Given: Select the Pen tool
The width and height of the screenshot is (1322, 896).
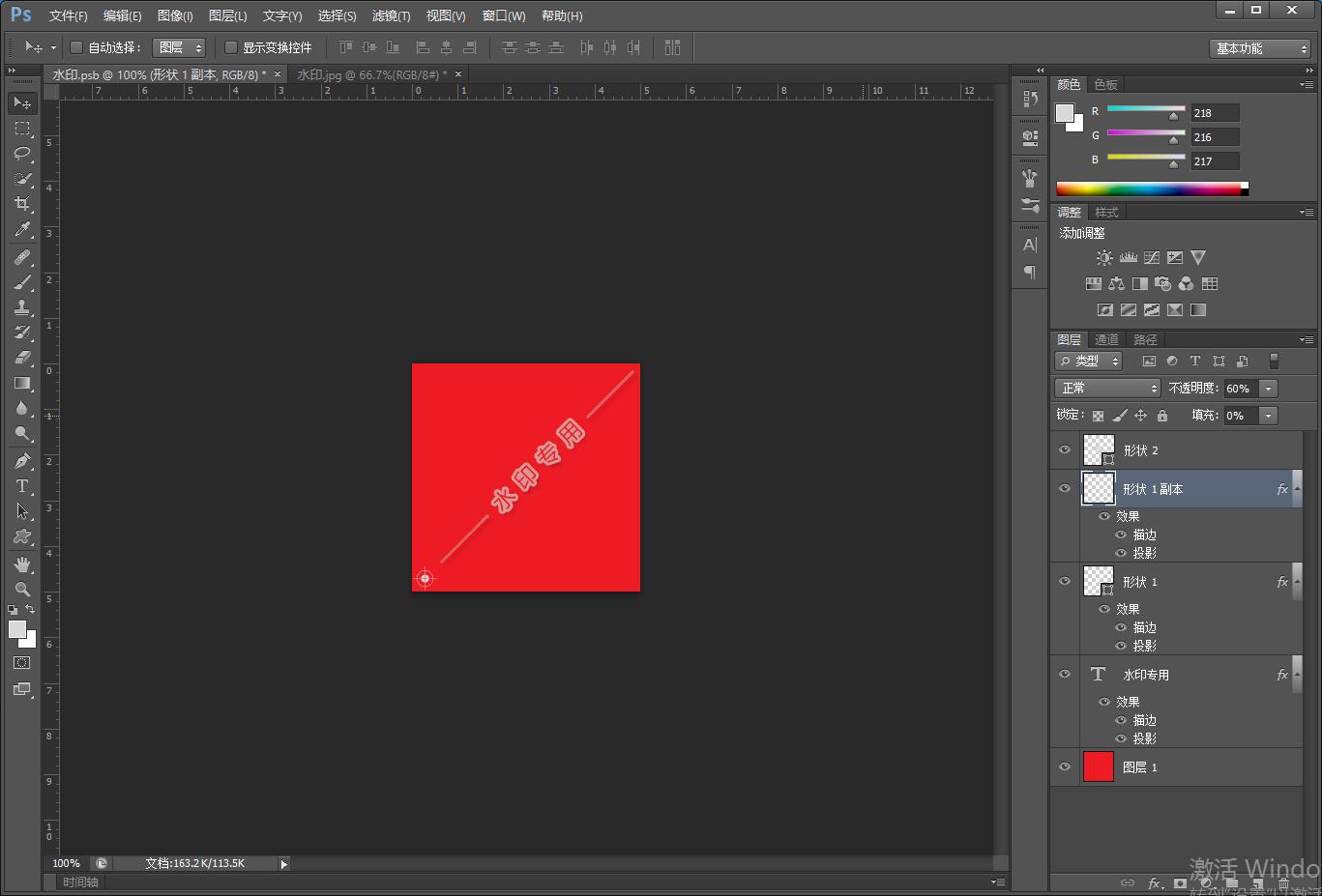Looking at the screenshot, I should pyautogui.click(x=22, y=461).
